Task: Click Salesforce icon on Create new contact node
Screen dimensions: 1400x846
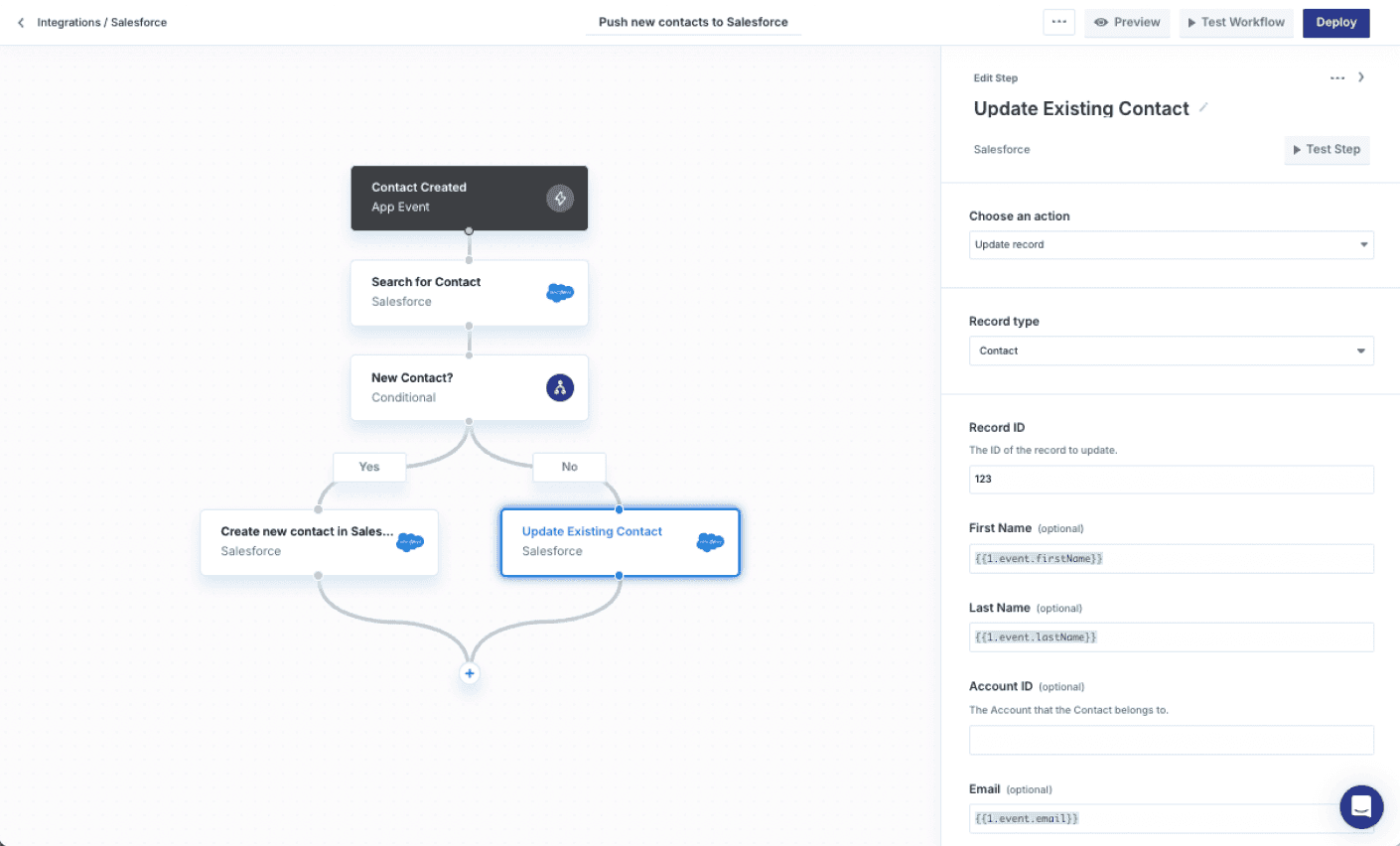Action: [410, 541]
